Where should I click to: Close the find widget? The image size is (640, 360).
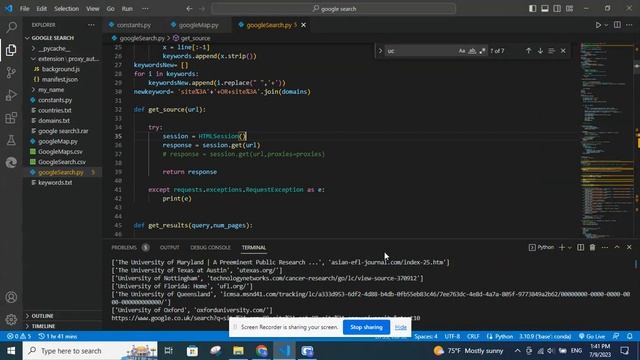(563, 51)
